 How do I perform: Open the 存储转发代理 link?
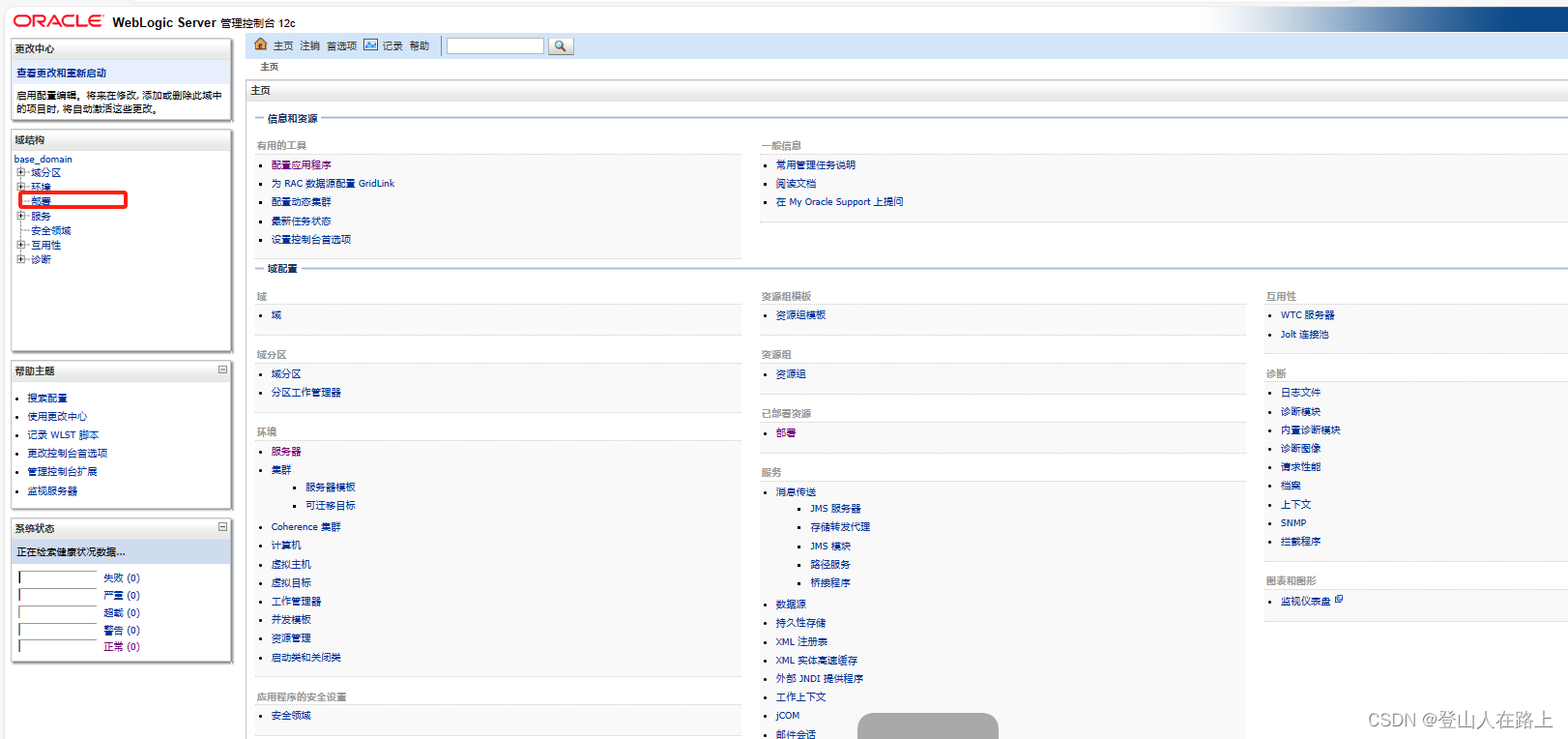(x=841, y=526)
